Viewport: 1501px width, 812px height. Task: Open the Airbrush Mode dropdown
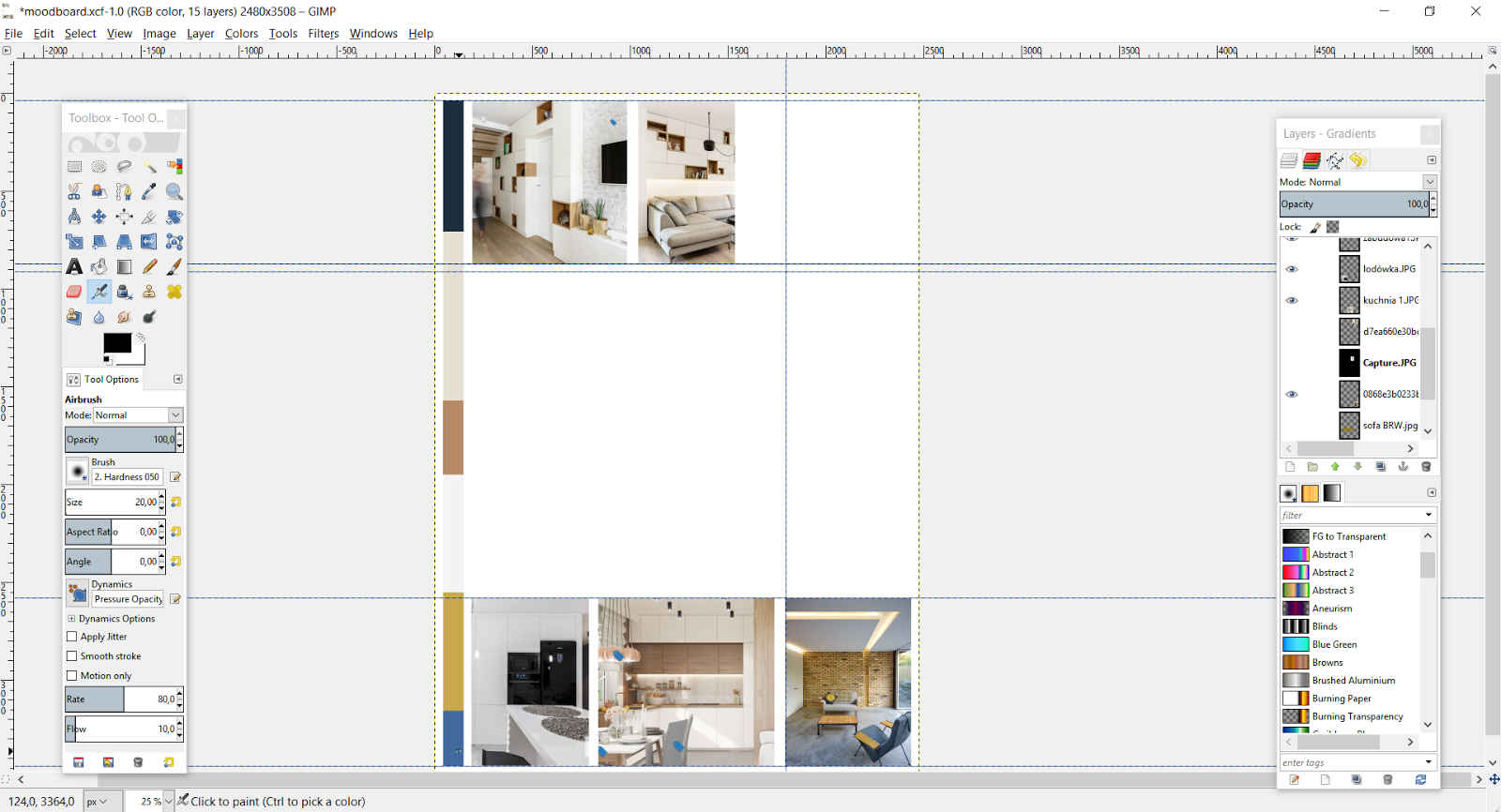coord(138,415)
